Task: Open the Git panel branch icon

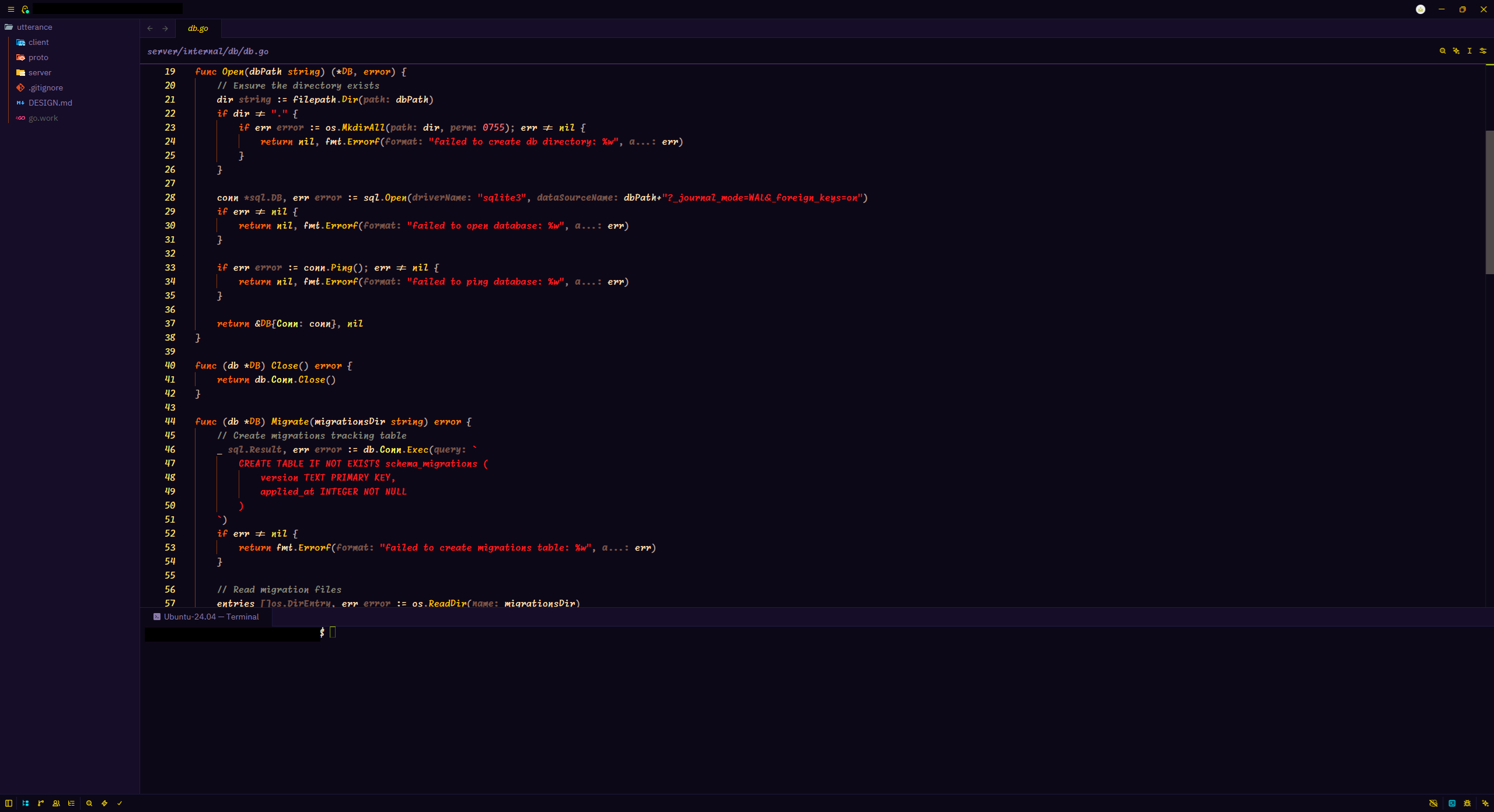Action: (x=41, y=803)
